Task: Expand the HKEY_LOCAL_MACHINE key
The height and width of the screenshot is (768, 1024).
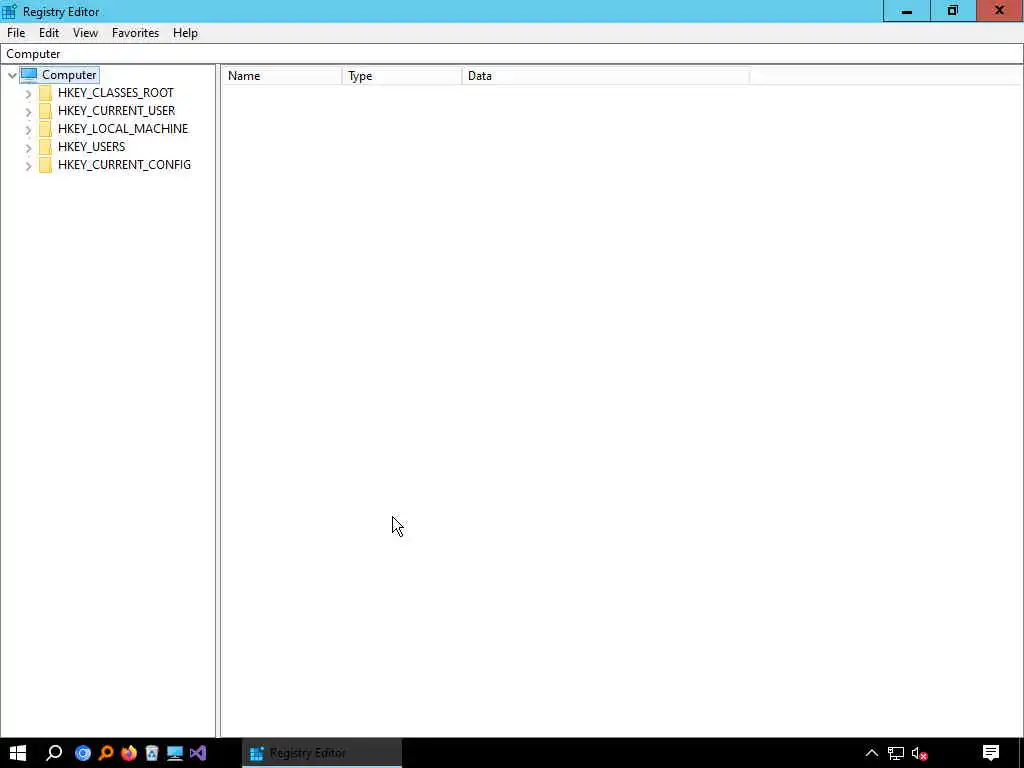Action: point(28,129)
